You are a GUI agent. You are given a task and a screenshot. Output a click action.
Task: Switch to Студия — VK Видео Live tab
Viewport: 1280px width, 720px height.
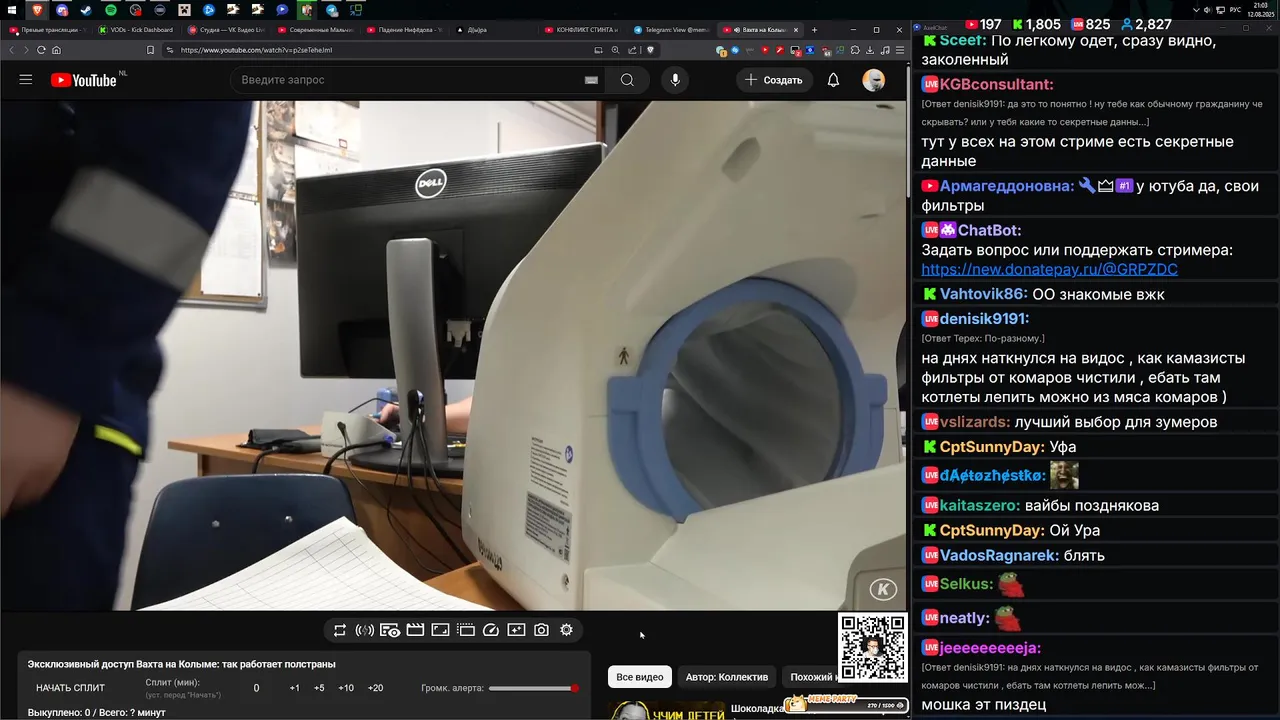pos(225,30)
